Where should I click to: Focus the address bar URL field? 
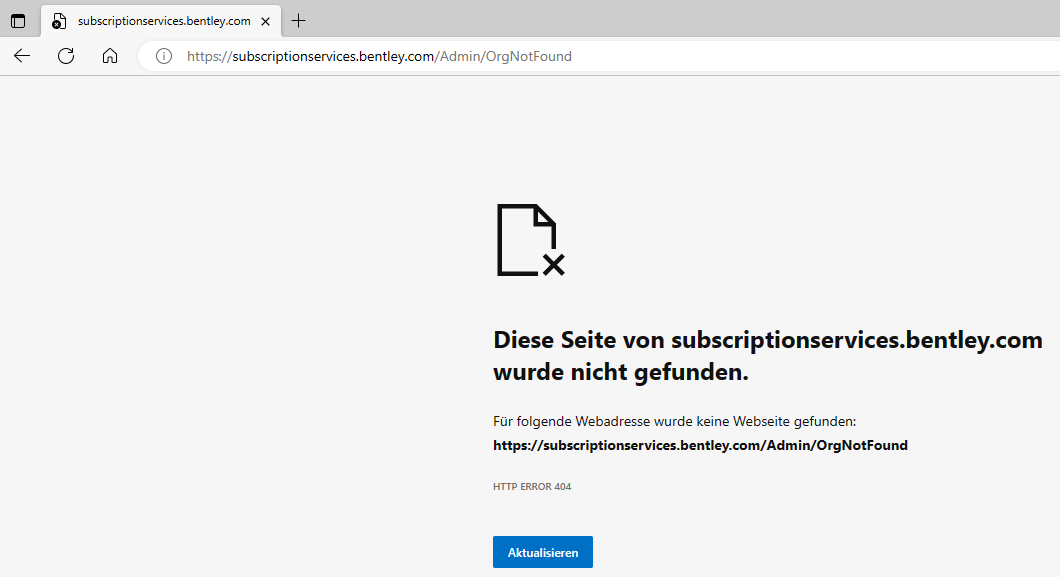(599, 56)
